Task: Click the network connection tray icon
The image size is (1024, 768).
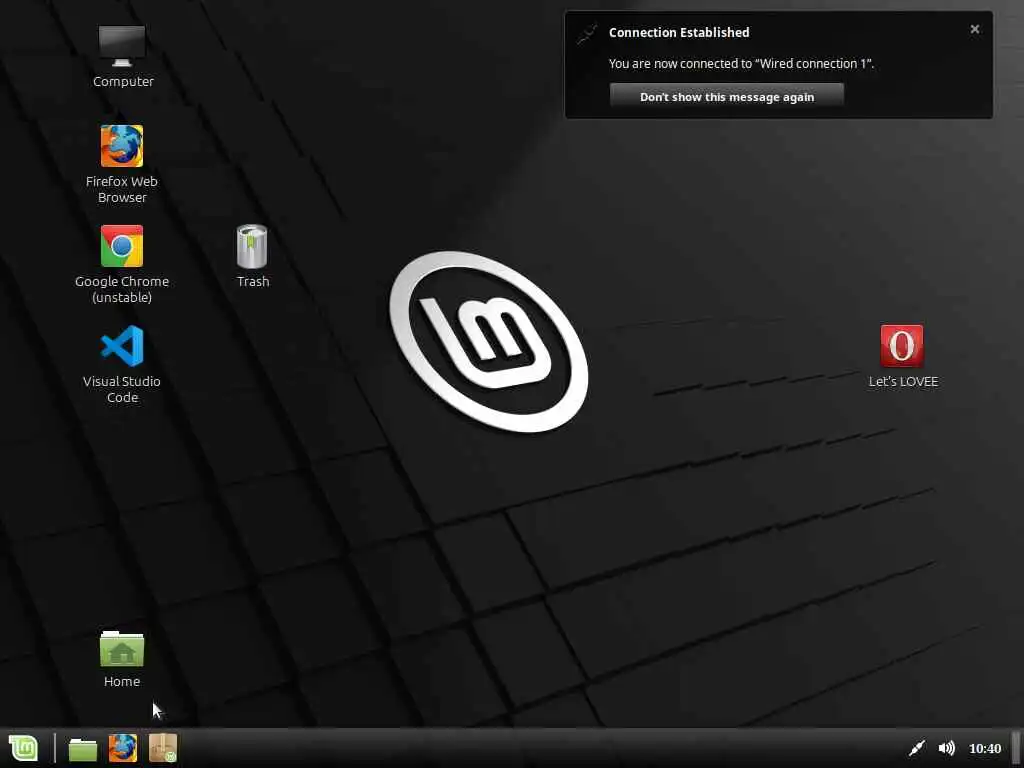Action: point(917,748)
